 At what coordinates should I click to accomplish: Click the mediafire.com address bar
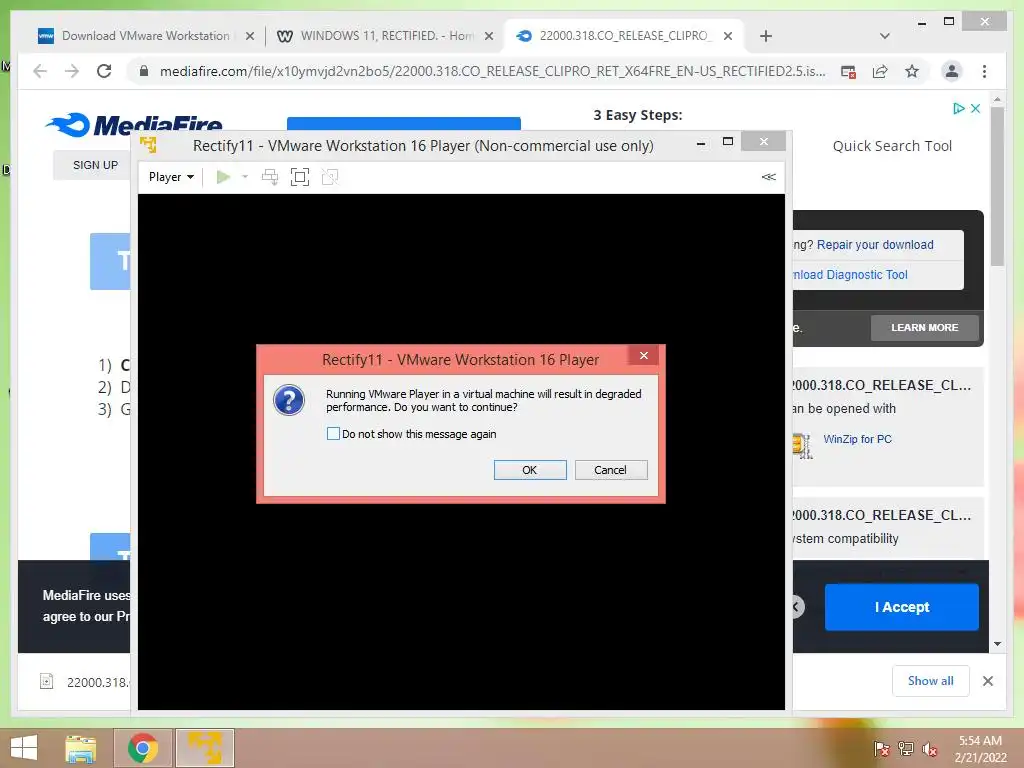click(x=492, y=71)
